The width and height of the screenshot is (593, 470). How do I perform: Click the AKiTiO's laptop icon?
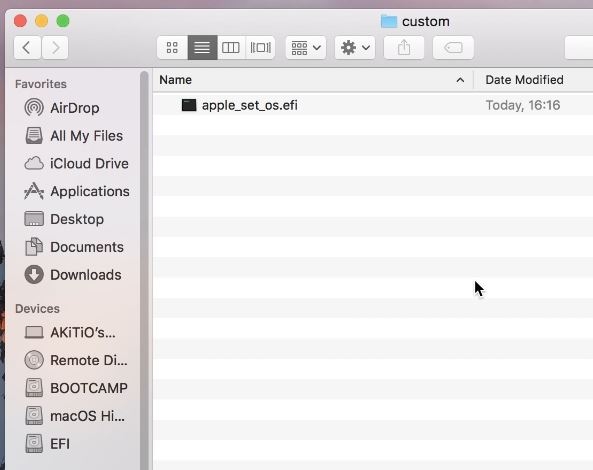click(x=34, y=332)
